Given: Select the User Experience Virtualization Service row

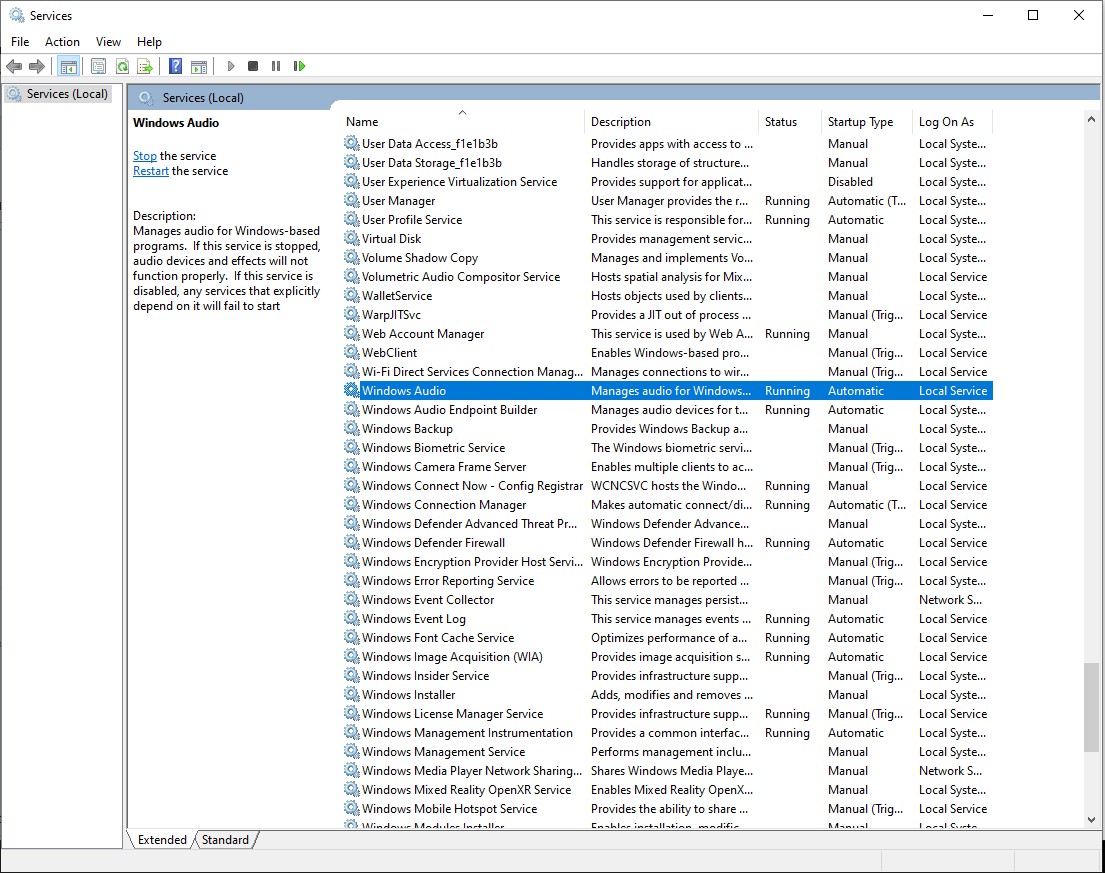Looking at the screenshot, I should (x=668, y=182).
